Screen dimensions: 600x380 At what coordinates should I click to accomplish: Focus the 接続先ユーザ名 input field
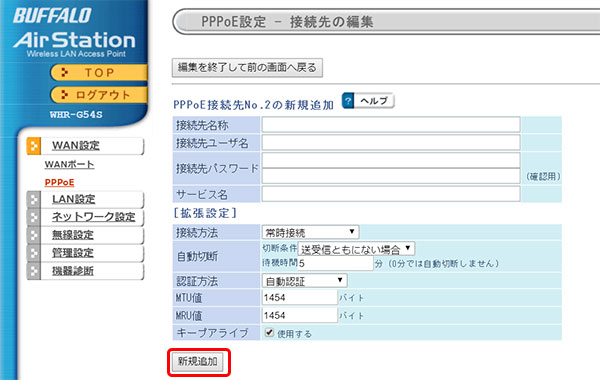point(391,143)
